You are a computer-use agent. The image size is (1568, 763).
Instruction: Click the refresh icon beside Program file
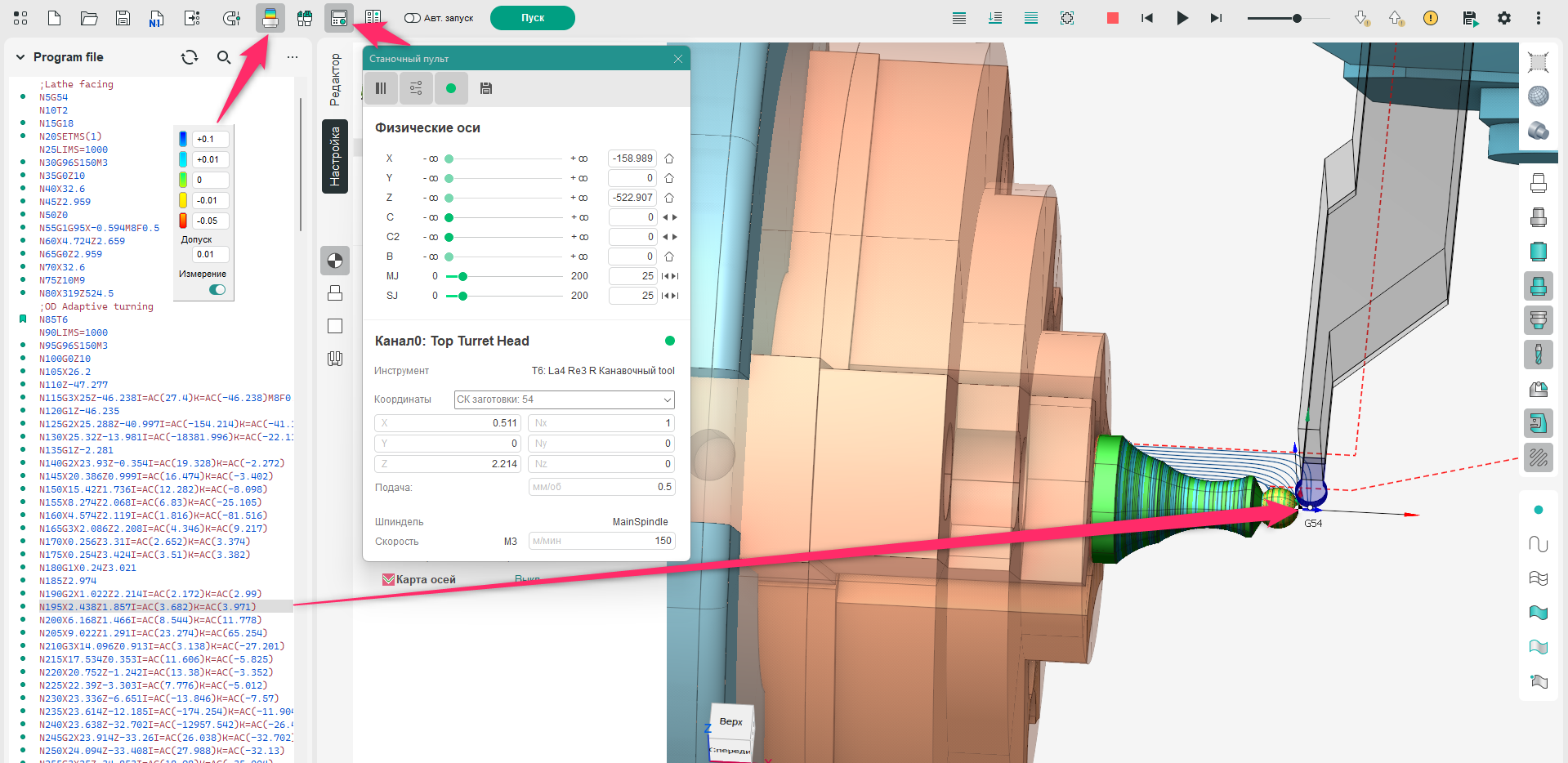pos(190,57)
